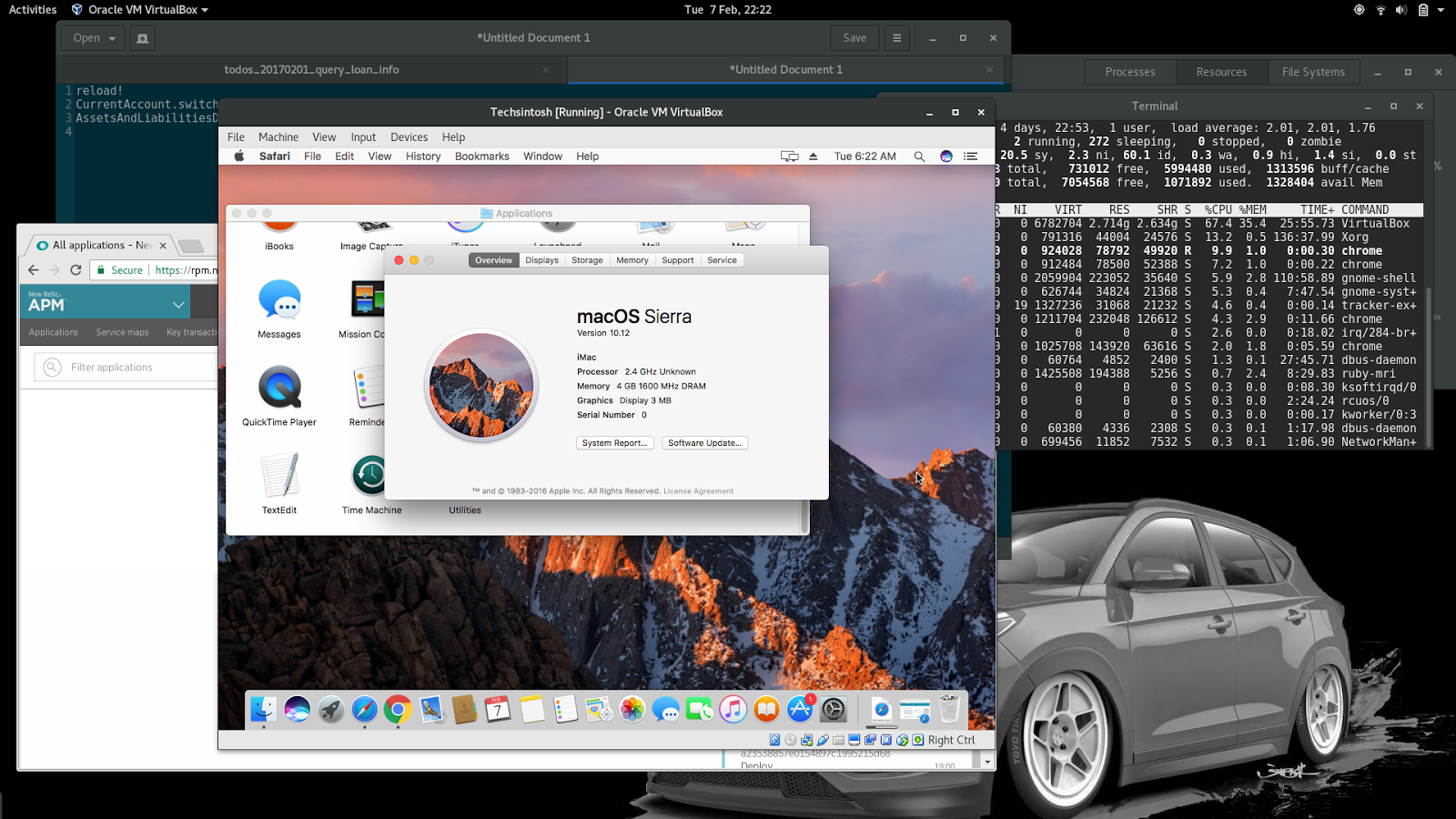Expand the New Relic APM product chevron
1456x819 pixels.
pyautogui.click(x=178, y=305)
